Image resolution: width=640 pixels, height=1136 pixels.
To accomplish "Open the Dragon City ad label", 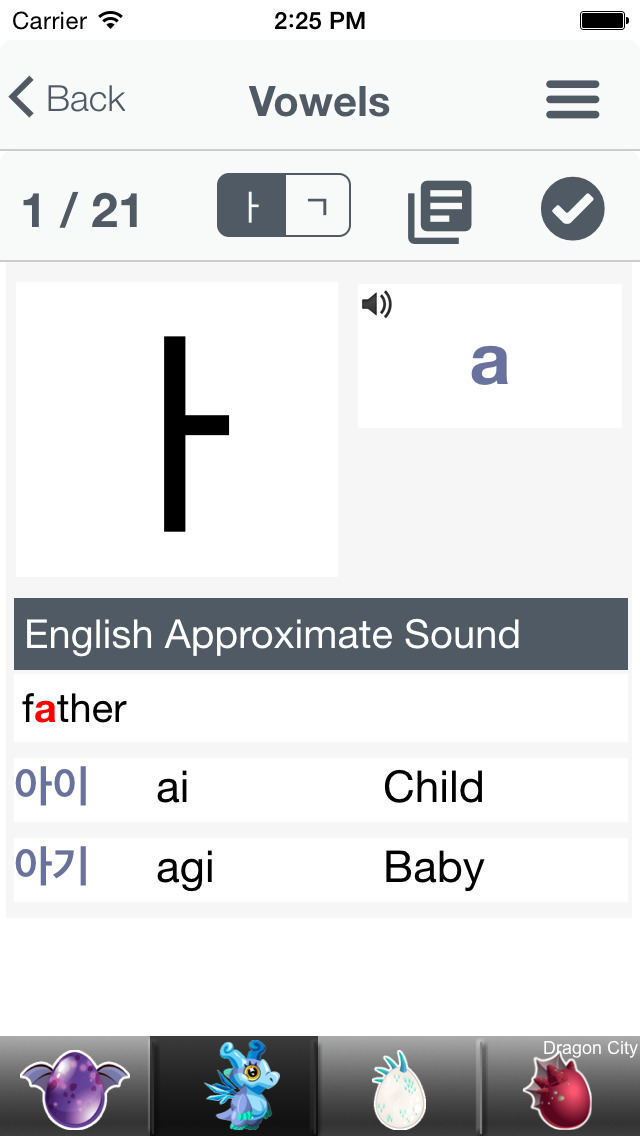I will click(x=590, y=1048).
